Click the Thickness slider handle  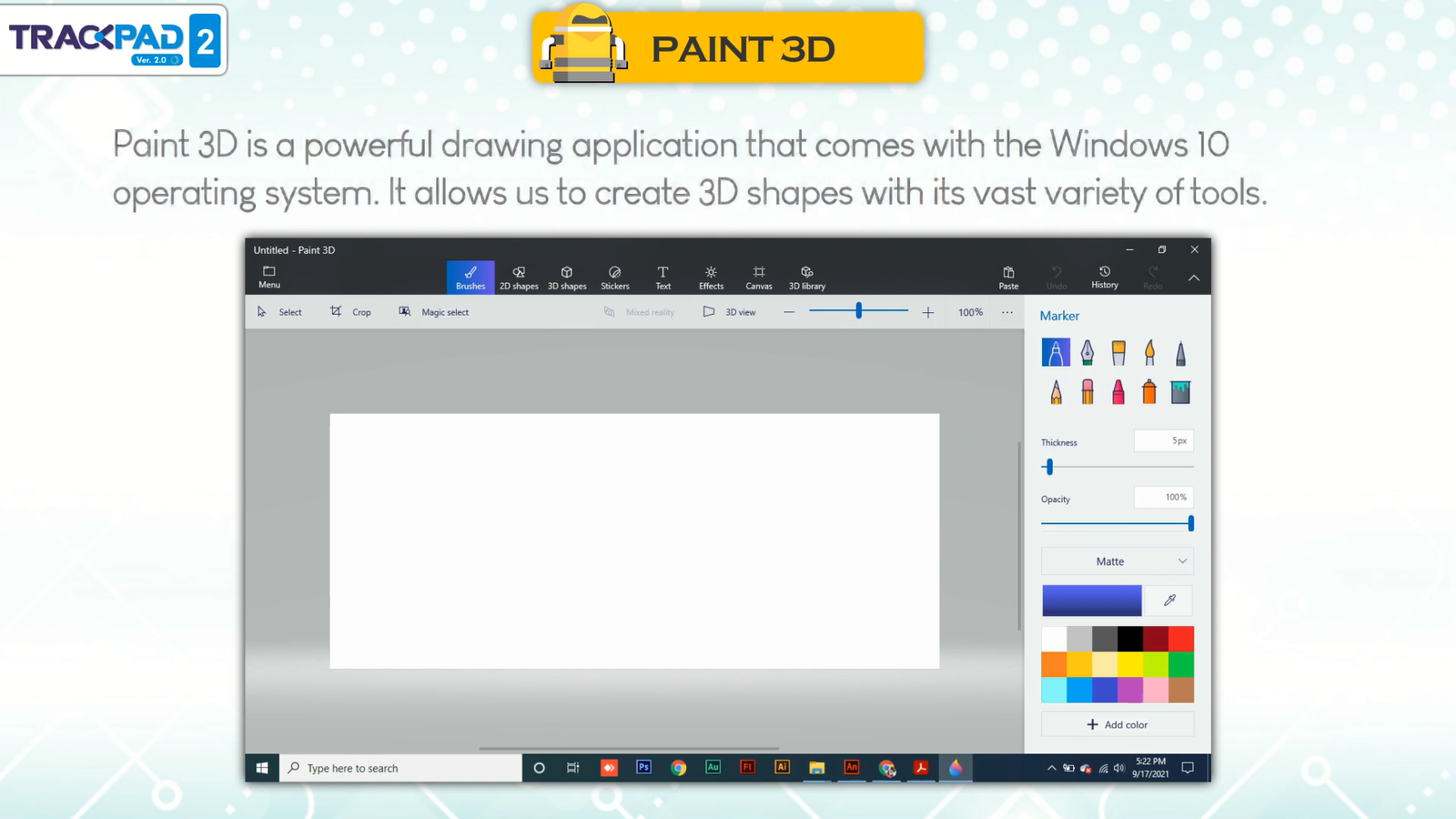click(x=1049, y=467)
